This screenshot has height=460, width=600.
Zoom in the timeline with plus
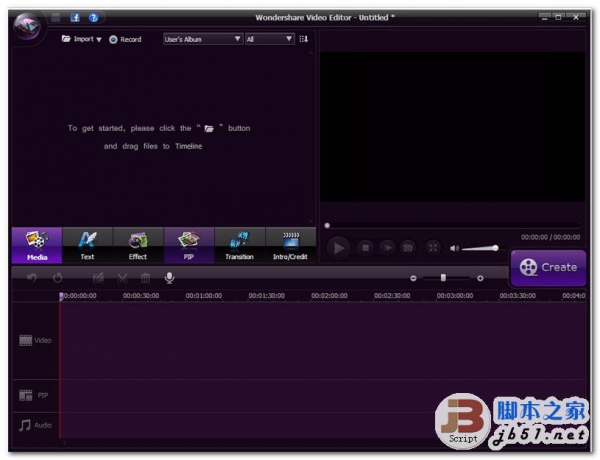click(x=480, y=278)
